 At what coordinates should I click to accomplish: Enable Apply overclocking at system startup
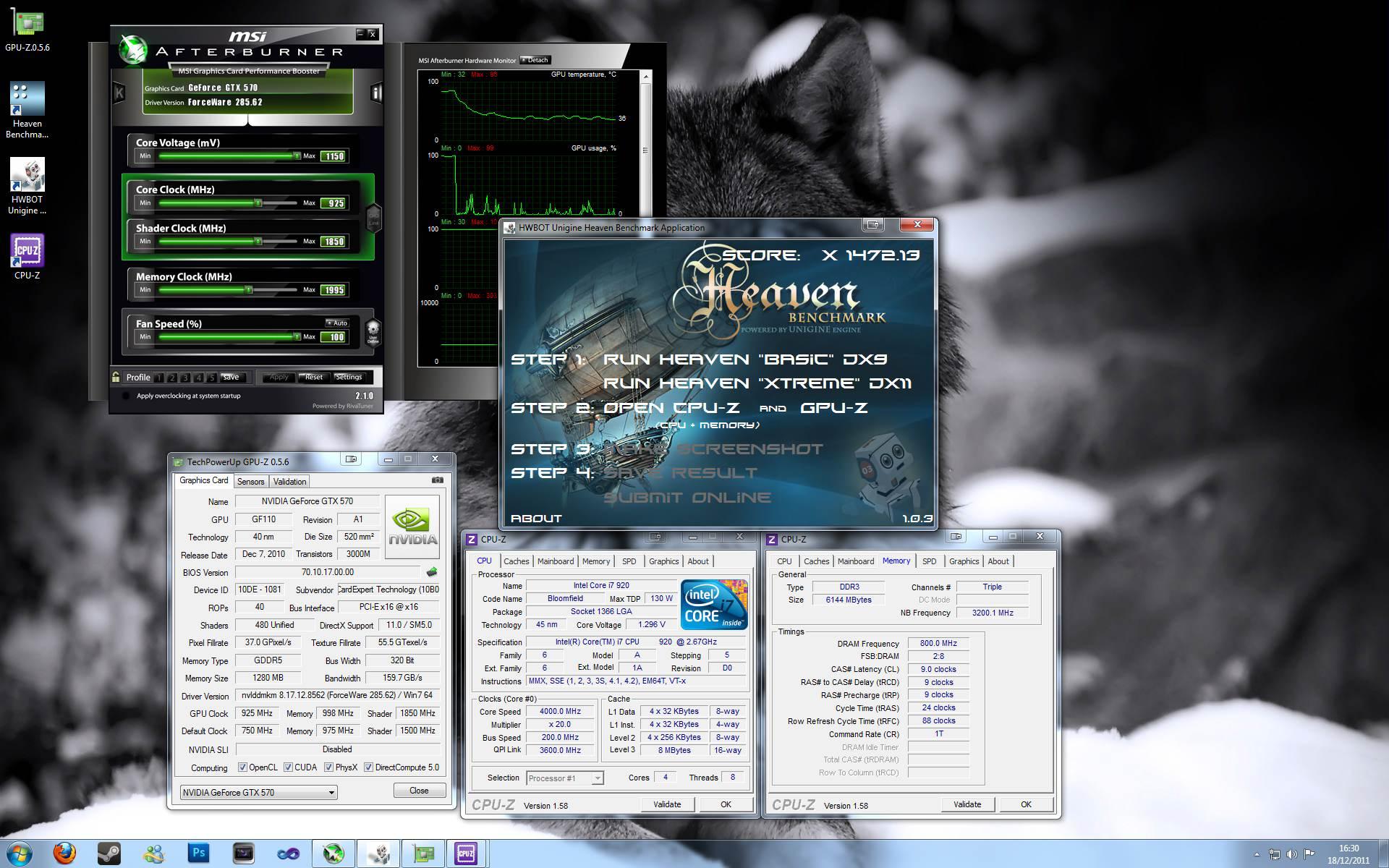[127, 396]
